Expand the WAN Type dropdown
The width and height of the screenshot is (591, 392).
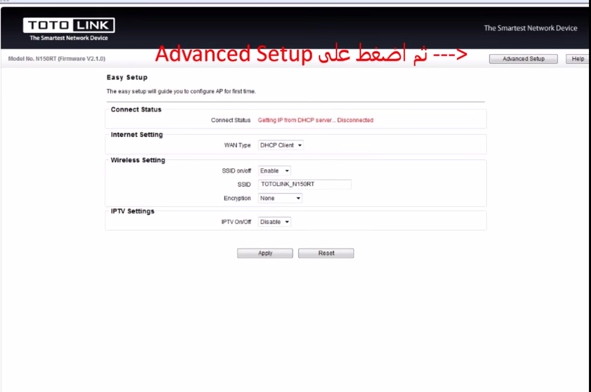pos(281,145)
